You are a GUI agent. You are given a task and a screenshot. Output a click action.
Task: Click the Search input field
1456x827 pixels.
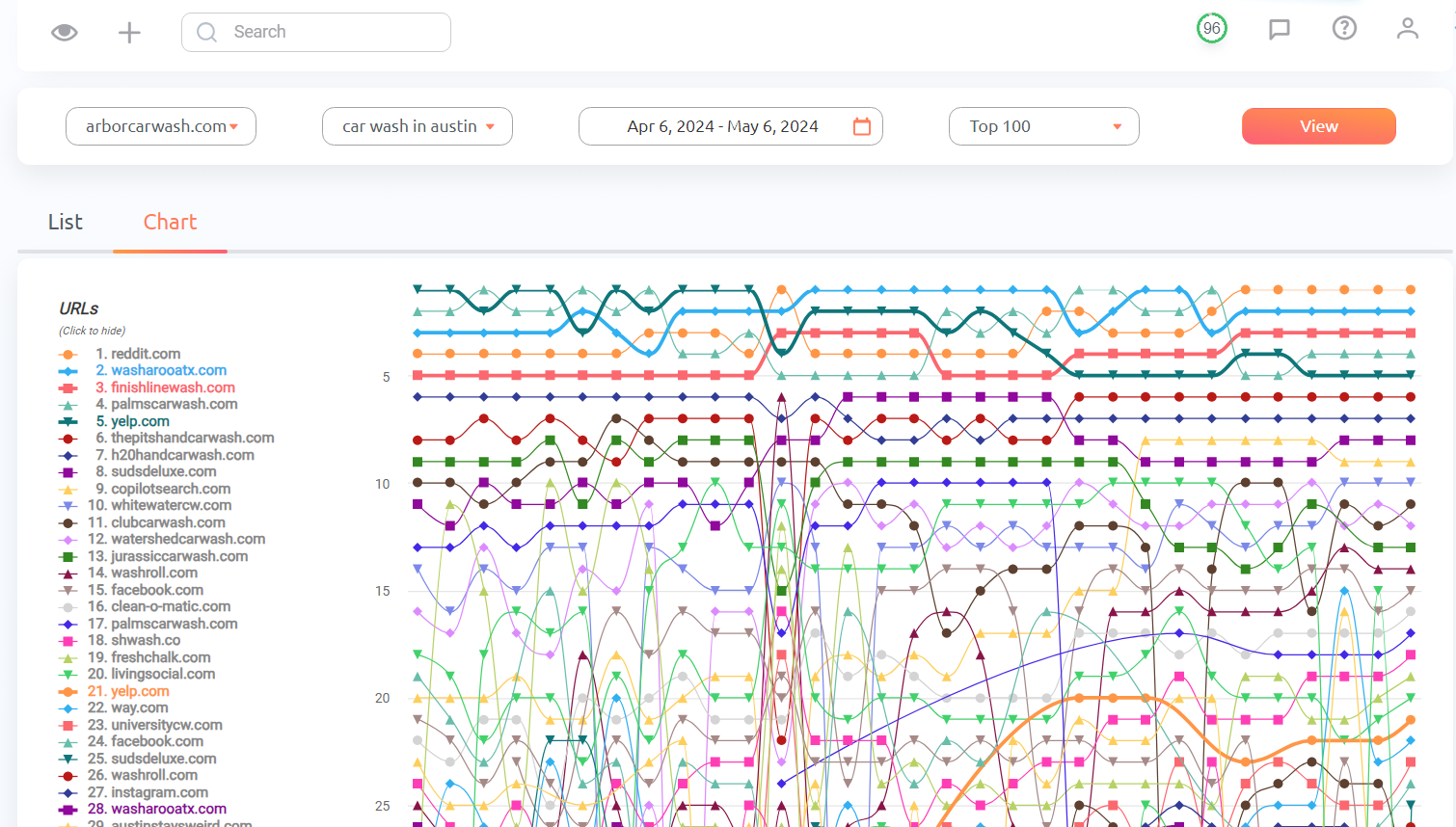(316, 32)
